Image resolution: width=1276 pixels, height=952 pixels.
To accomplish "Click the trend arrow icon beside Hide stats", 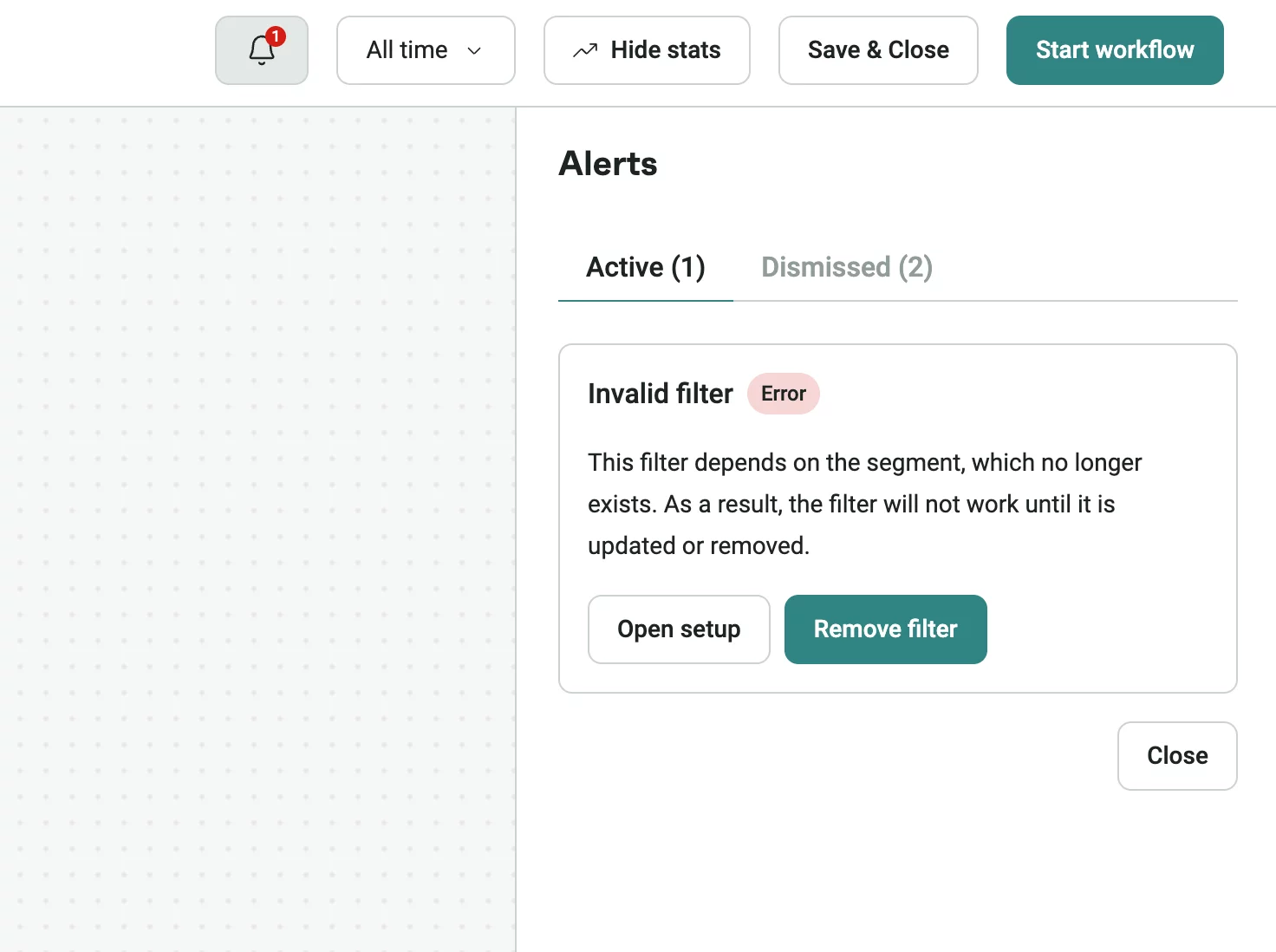I will click(x=585, y=51).
